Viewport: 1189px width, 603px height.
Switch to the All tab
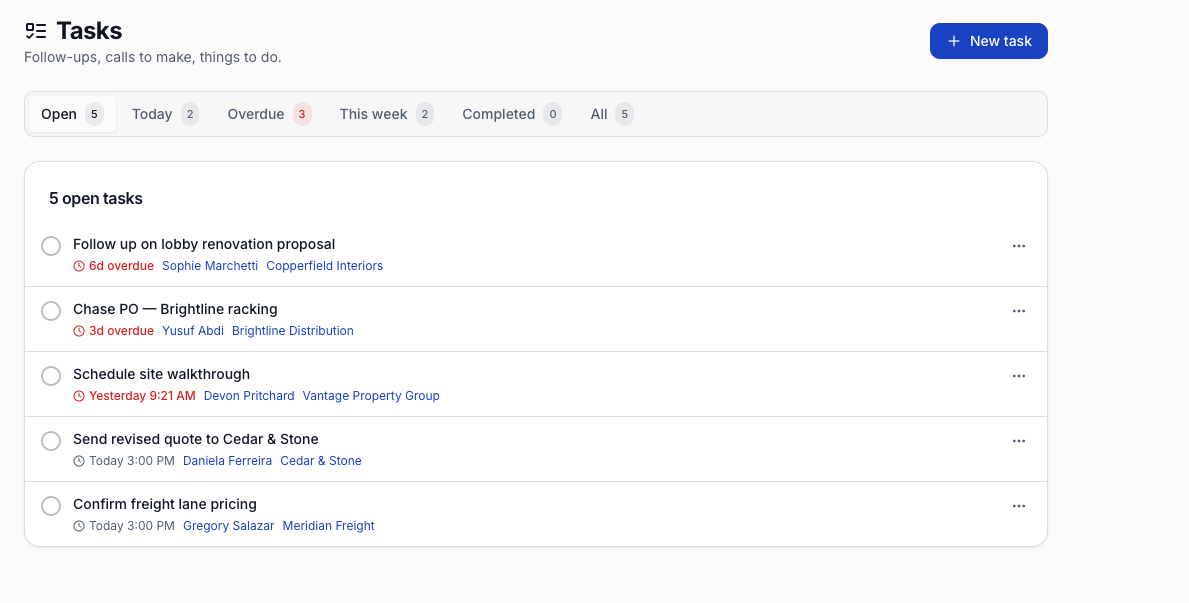612,114
